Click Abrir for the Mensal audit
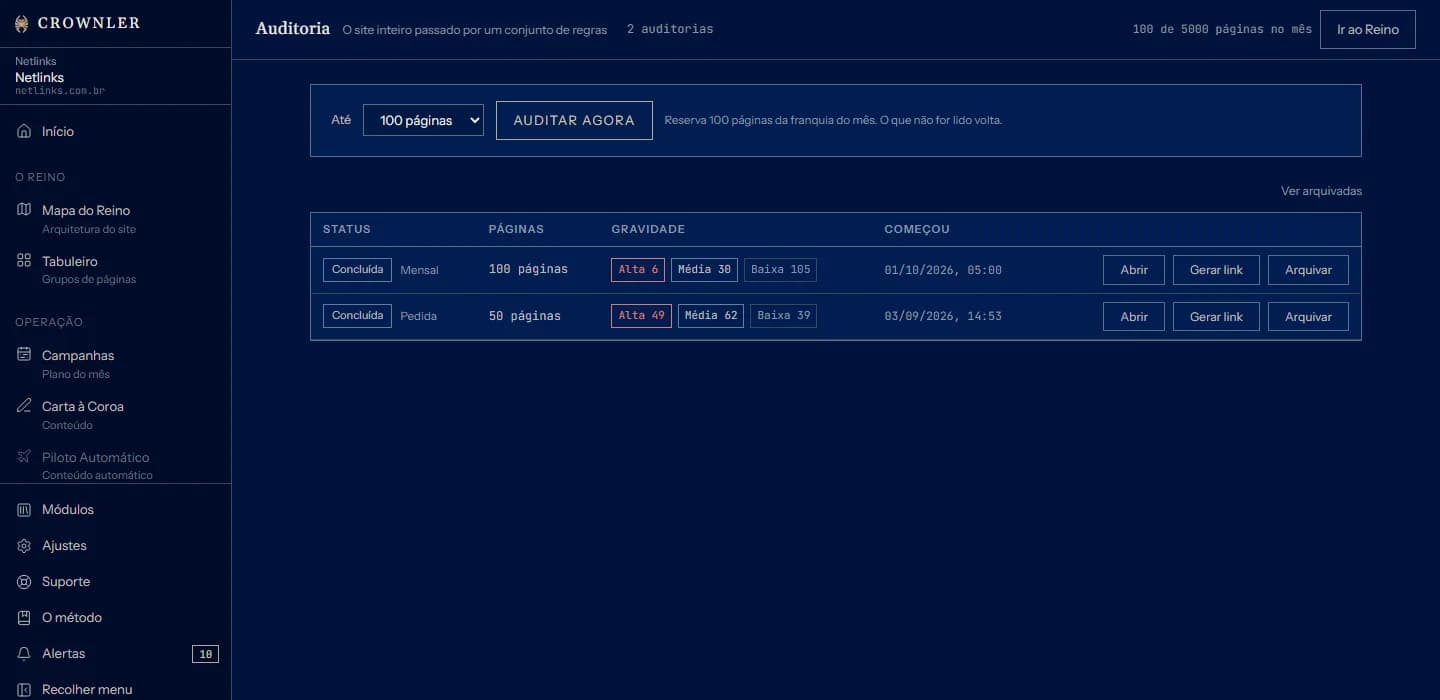This screenshot has width=1440, height=700. [x=1134, y=270]
